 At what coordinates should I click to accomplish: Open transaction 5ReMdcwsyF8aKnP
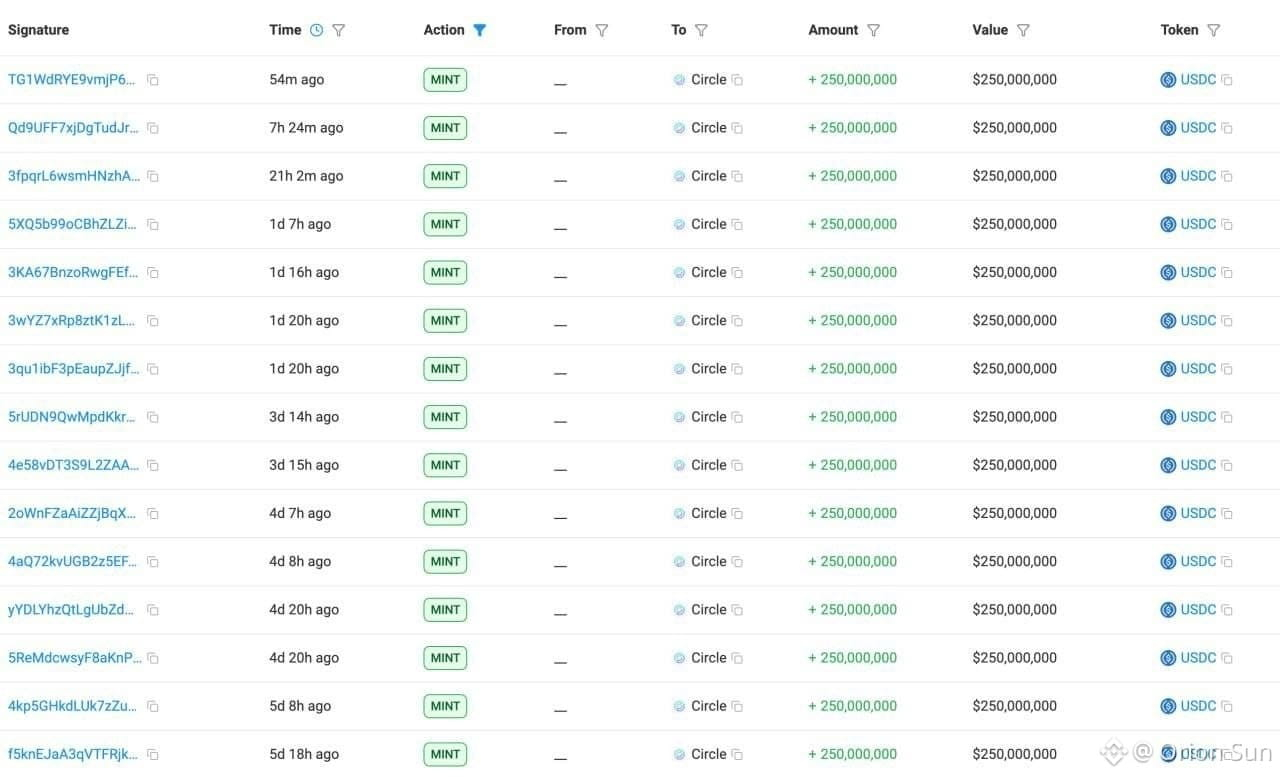click(x=75, y=657)
